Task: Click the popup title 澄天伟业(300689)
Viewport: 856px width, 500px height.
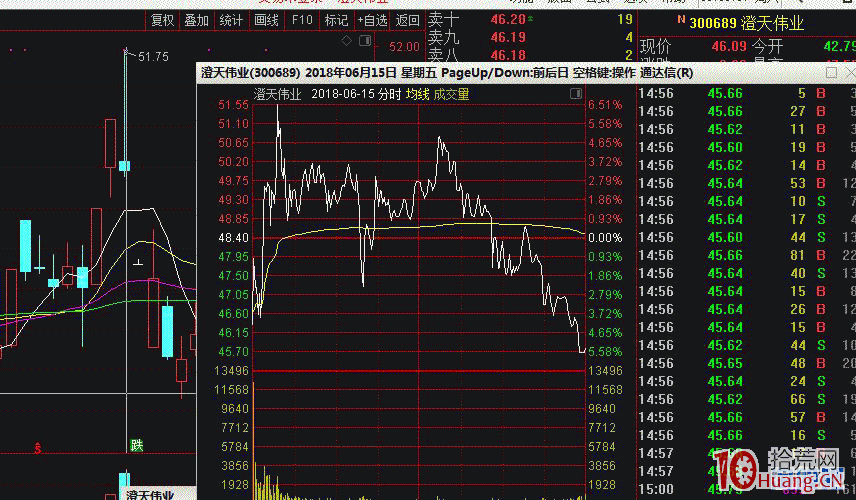Action: [251, 73]
